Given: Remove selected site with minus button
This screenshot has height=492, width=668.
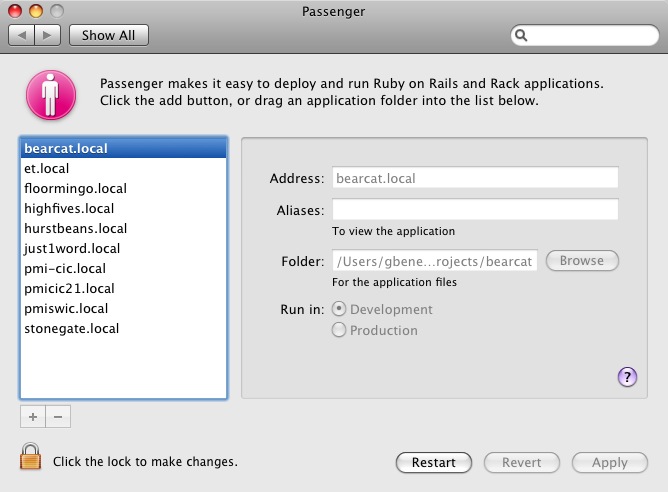Looking at the screenshot, I should [x=58, y=416].
